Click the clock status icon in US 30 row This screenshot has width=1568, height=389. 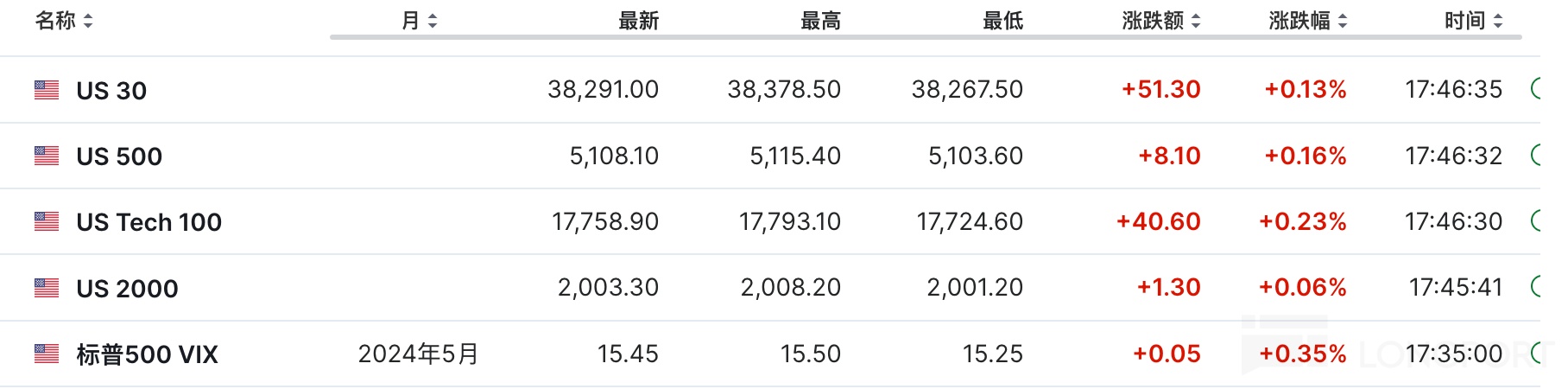[1536, 89]
